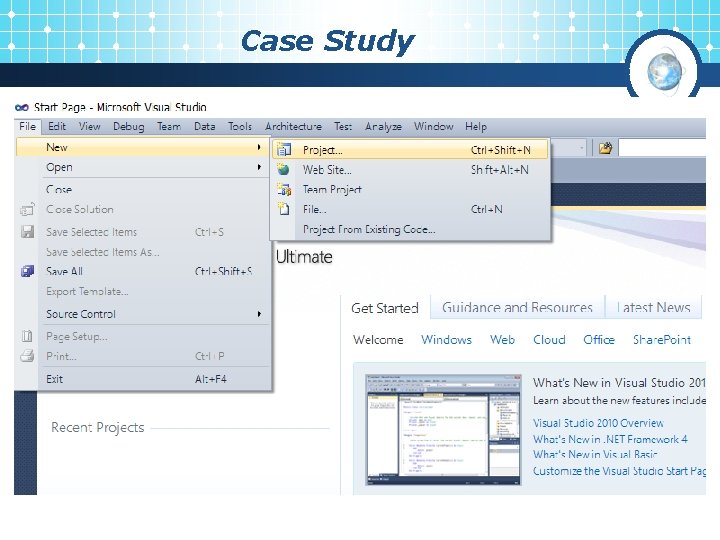
Task: Switch to the Get Started tab
Action: pos(385,308)
